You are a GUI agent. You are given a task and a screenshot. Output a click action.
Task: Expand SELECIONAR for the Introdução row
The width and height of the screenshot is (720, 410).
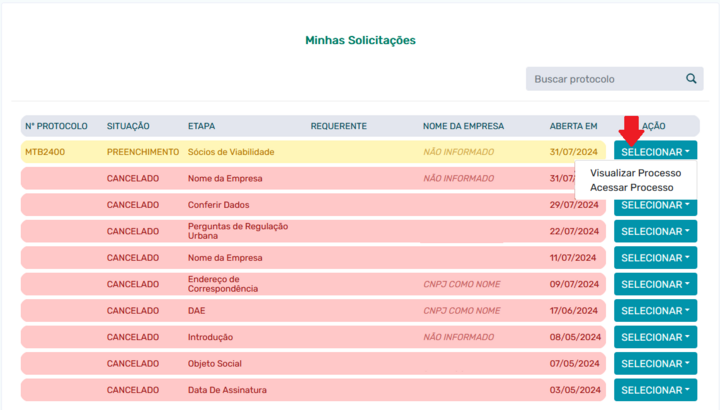pos(655,337)
